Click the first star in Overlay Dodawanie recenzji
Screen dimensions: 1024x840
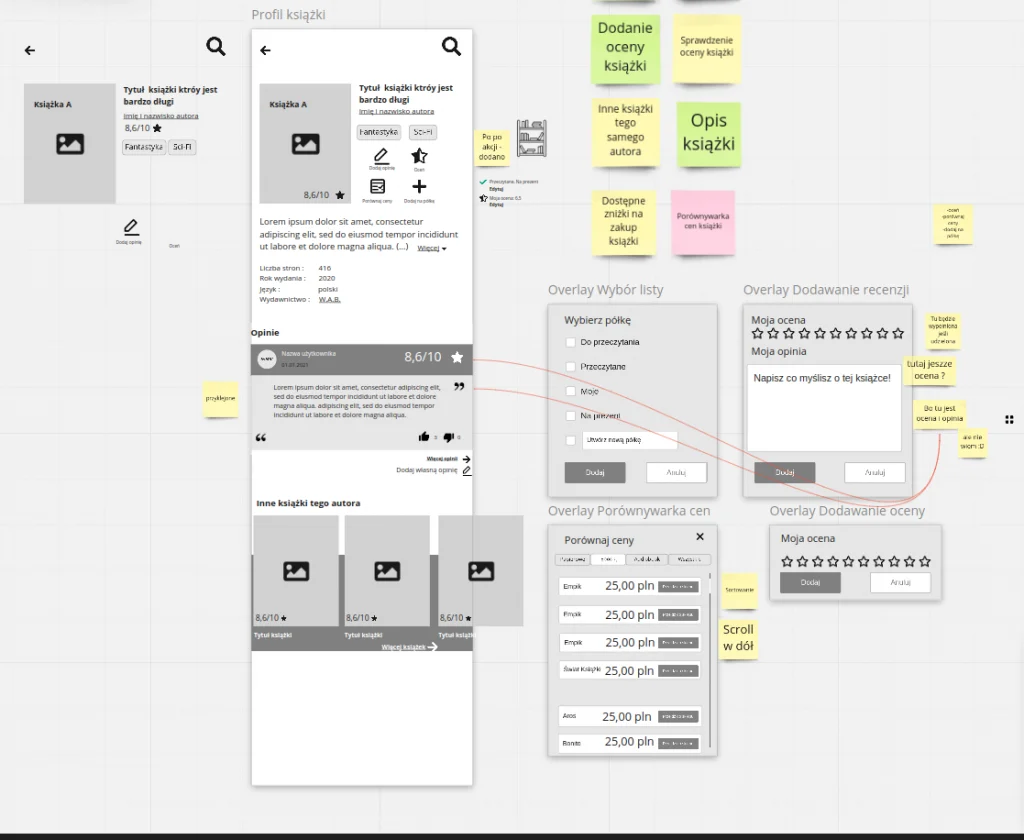click(x=758, y=334)
